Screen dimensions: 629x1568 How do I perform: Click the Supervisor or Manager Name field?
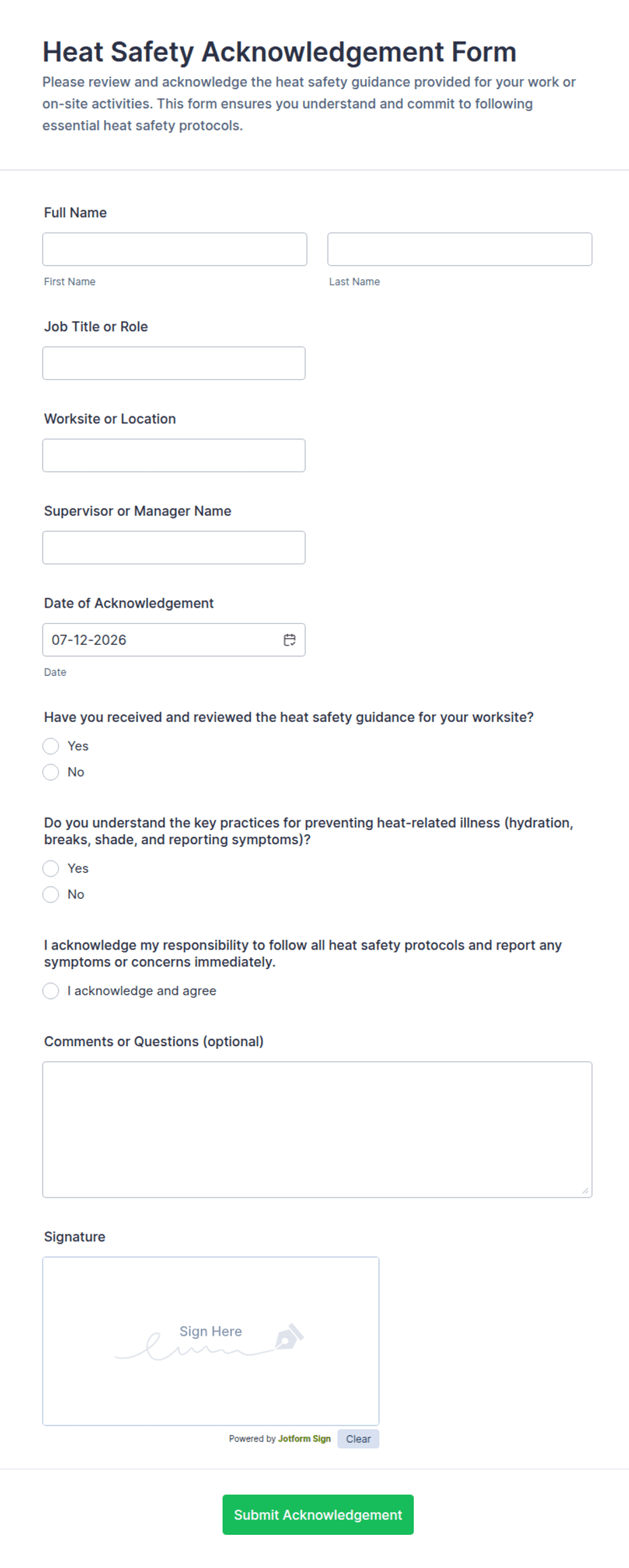[174, 547]
